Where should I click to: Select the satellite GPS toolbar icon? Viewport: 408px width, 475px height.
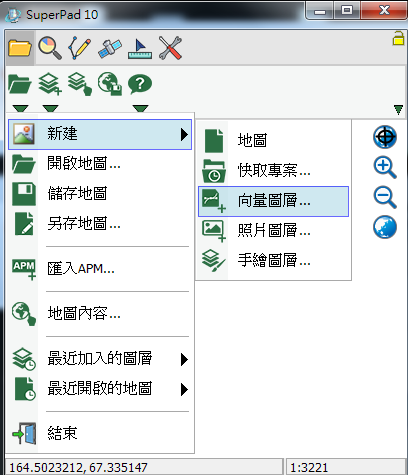point(110,48)
